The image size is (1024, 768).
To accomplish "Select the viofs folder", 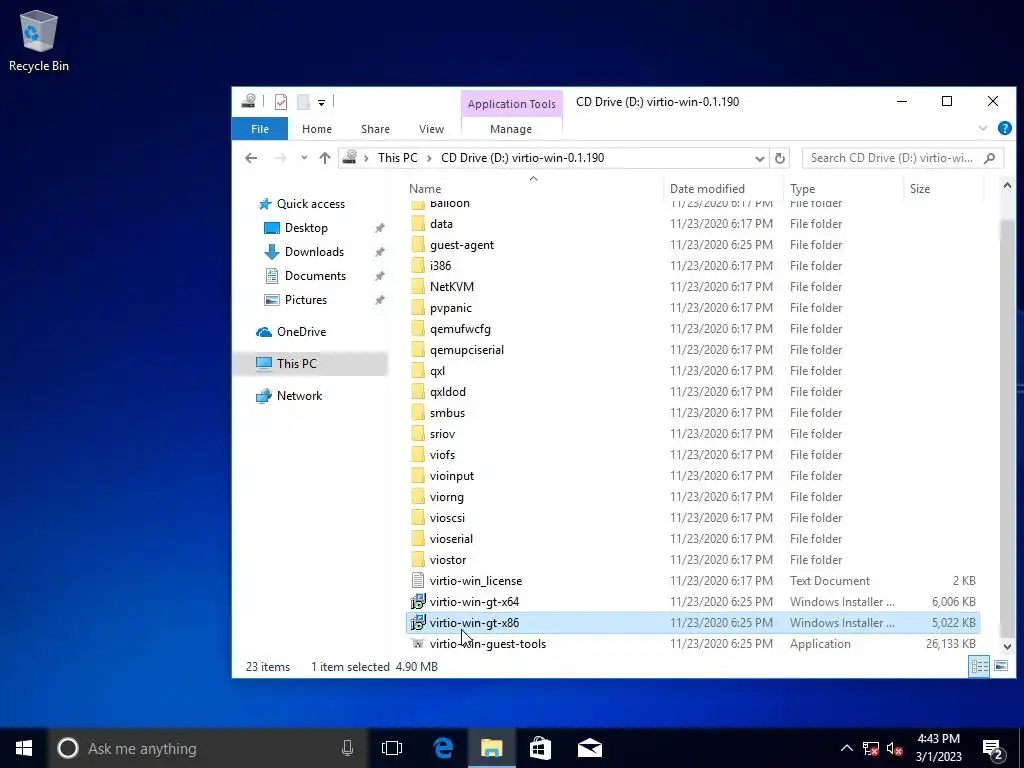I will point(442,455).
